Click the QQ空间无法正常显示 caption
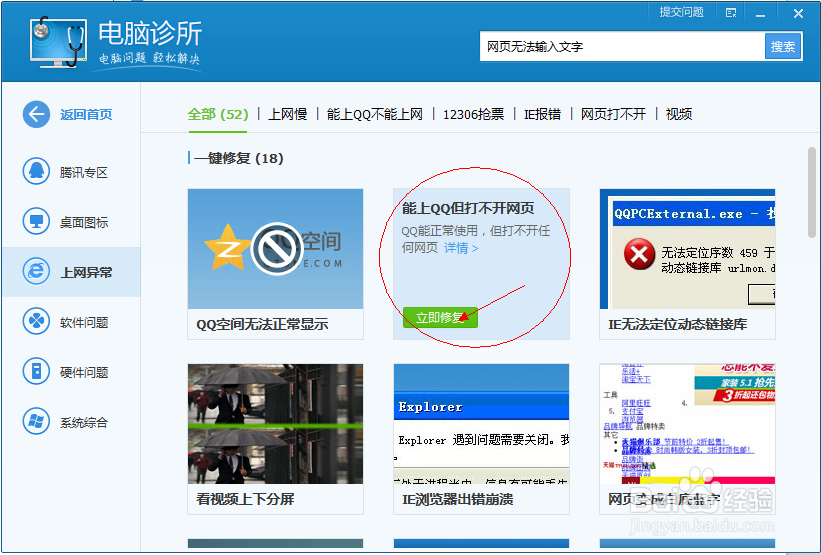Viewport: 821px width, 555px height. point(262,324)
